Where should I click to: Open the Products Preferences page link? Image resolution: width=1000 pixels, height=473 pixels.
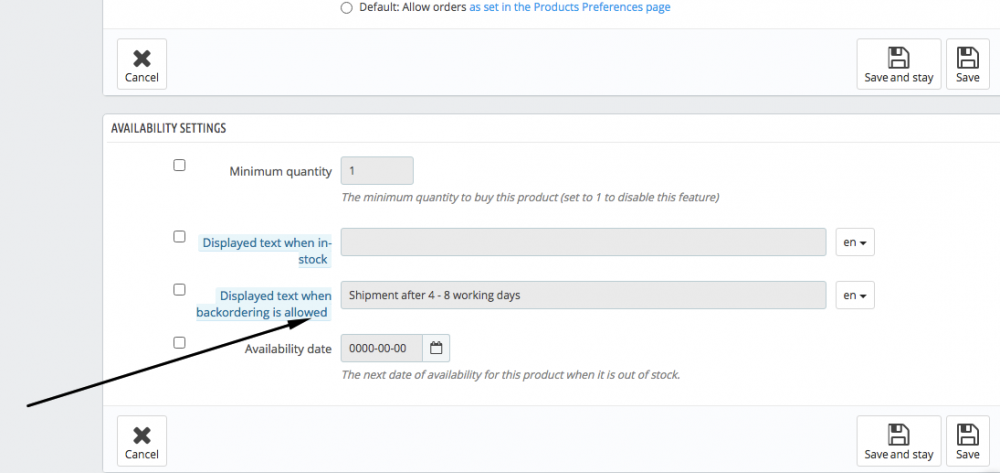pos(570,7)
